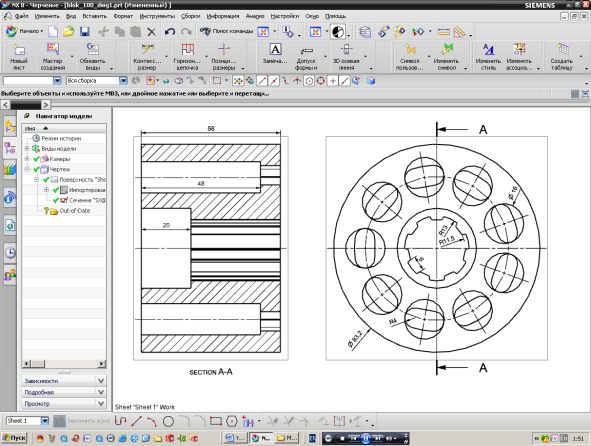The image size is (591, 446).
Task: Click the Новый лист tool
Action: [19, 57]
